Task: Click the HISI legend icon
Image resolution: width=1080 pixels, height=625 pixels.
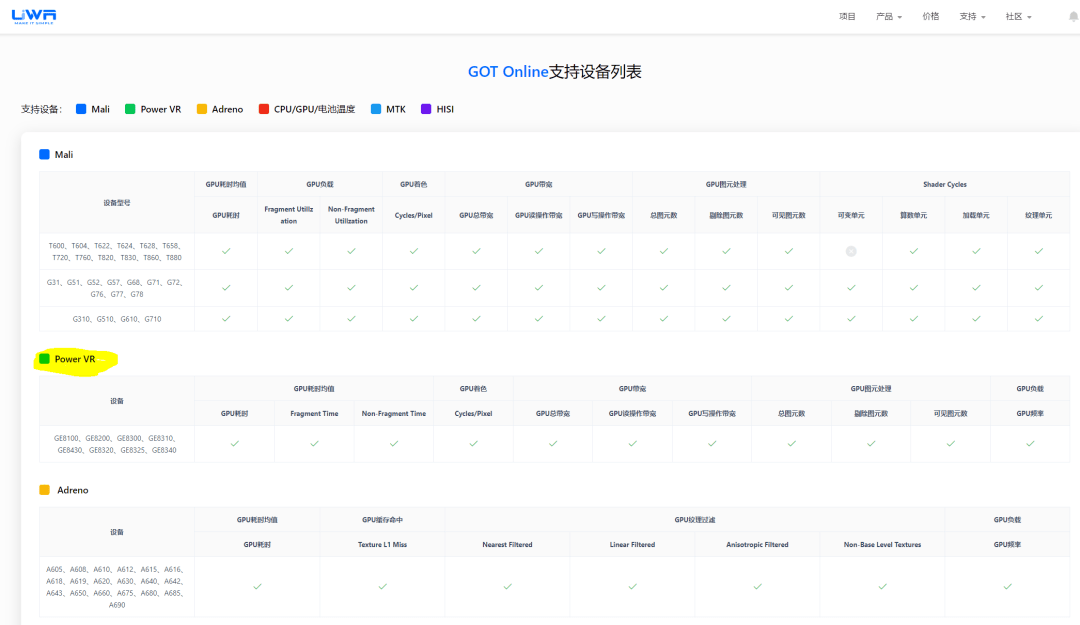Action: point(425,109)
